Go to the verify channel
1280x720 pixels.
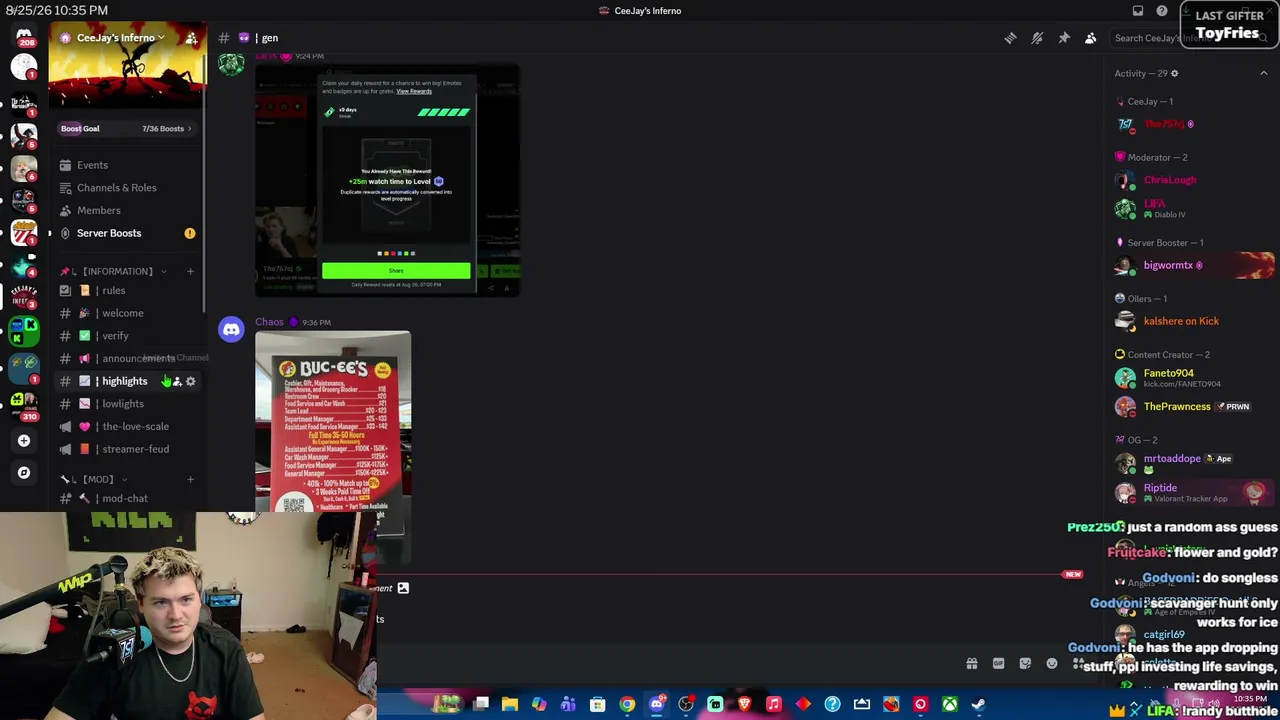(126, 336)
